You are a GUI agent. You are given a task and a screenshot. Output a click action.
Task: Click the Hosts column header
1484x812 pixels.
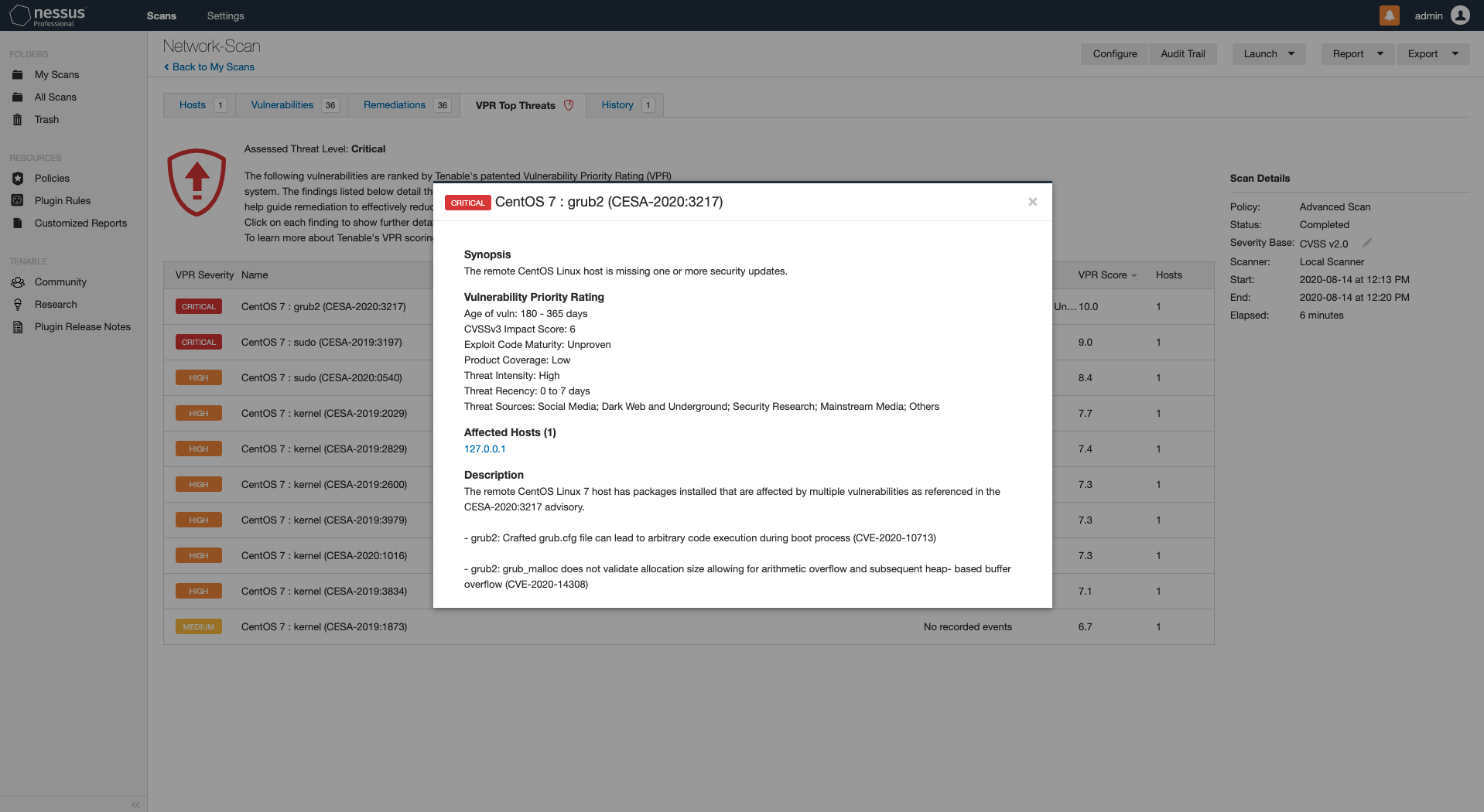(1168, 275)
